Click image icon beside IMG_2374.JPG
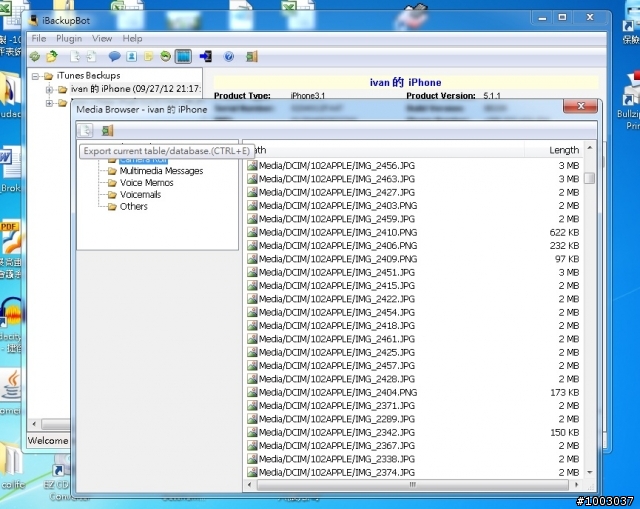Screen dimensions: 640x509 [252, 472]
